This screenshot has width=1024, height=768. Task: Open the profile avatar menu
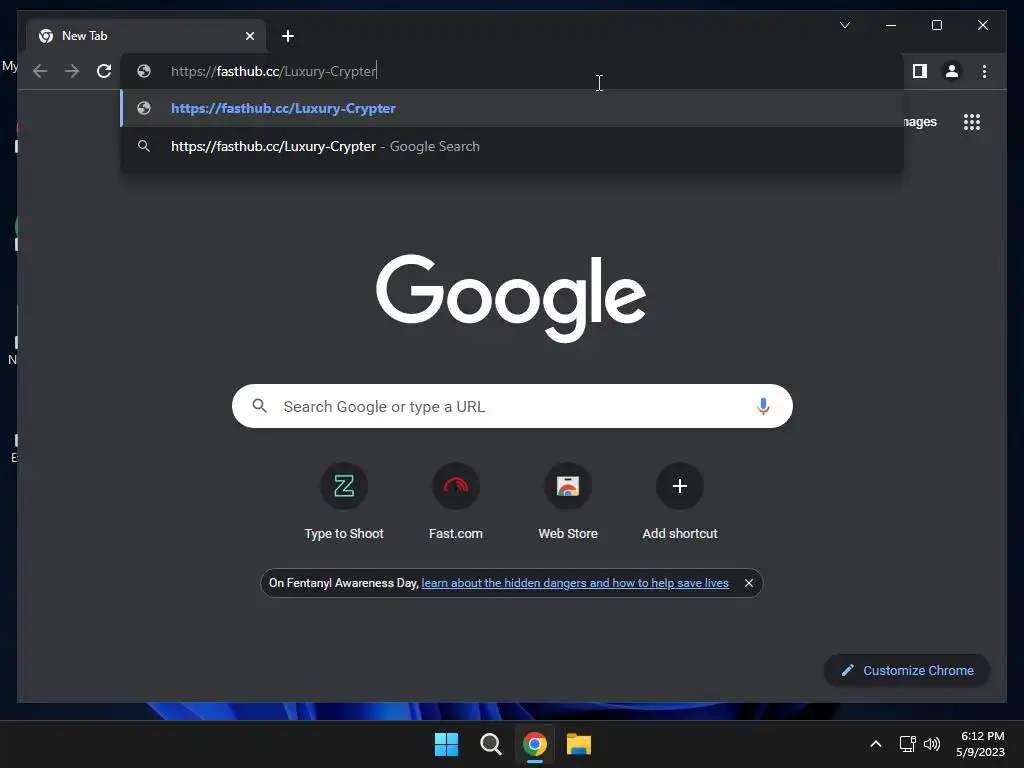pos(952,71)
